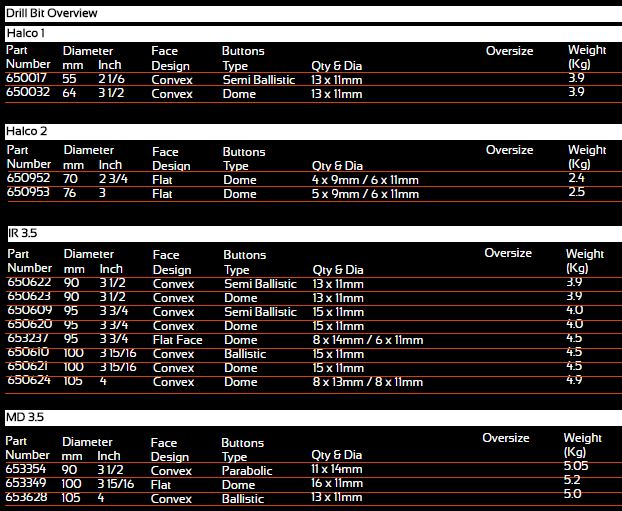Screen dimensions: 622x511
Task: Select the Halco 2 section header
Action: (x=26, y=131)
